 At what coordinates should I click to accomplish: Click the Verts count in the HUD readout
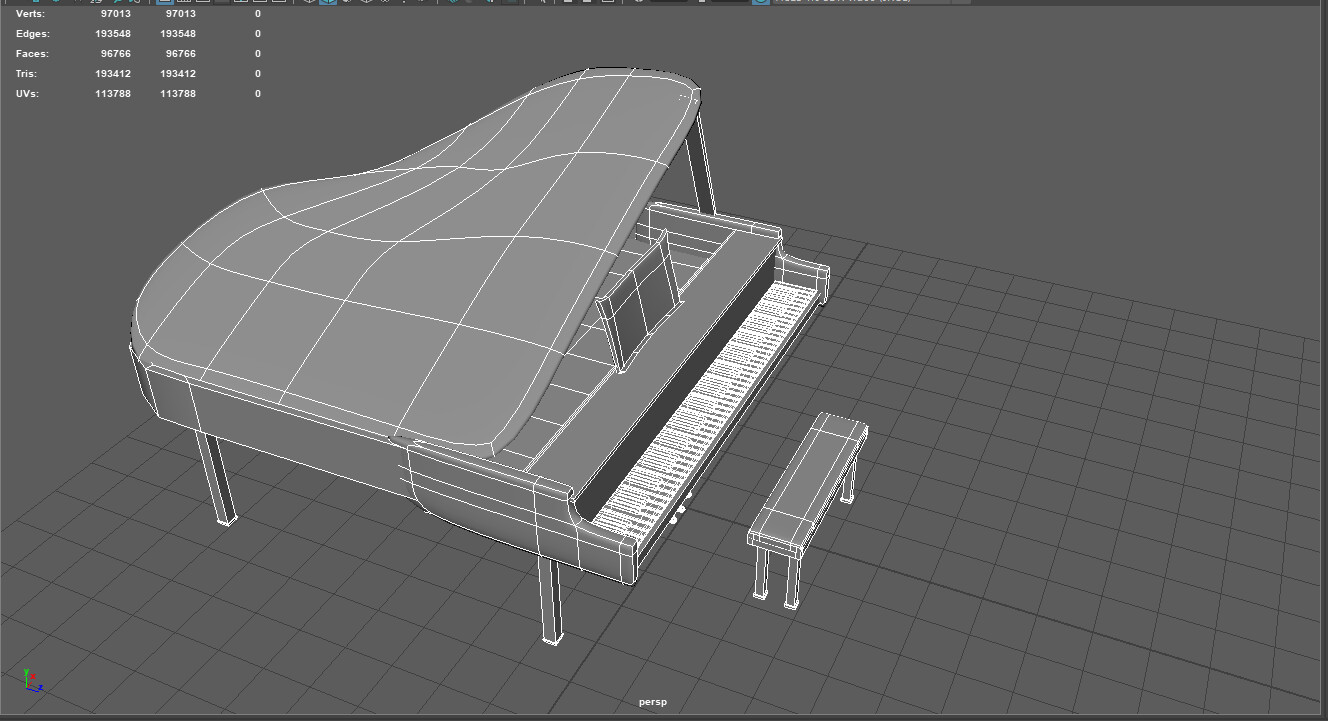click(x=112, y=13)
